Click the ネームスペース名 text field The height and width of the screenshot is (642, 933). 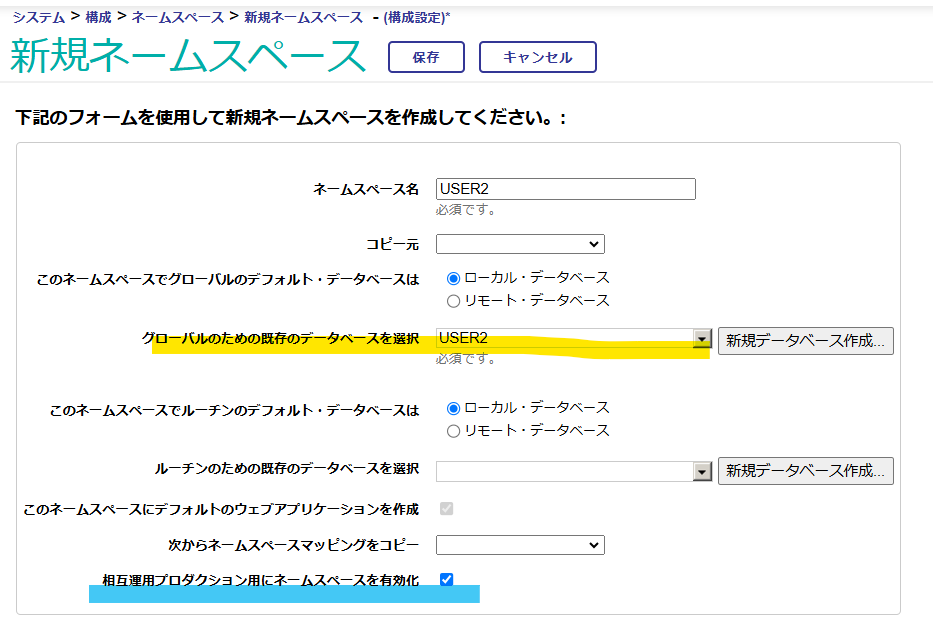pos(565,189)
